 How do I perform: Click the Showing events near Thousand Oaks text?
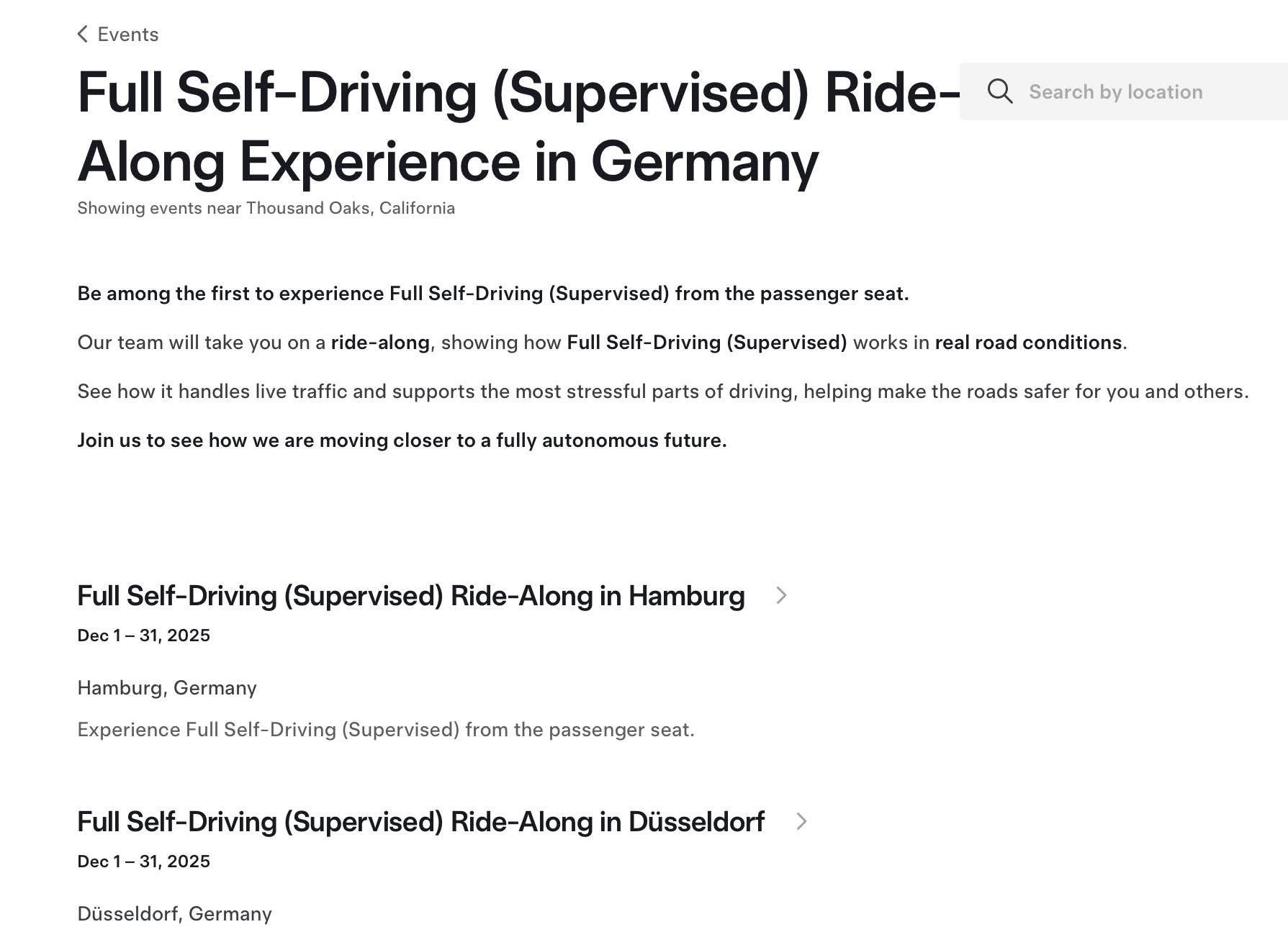click(266, 209)
